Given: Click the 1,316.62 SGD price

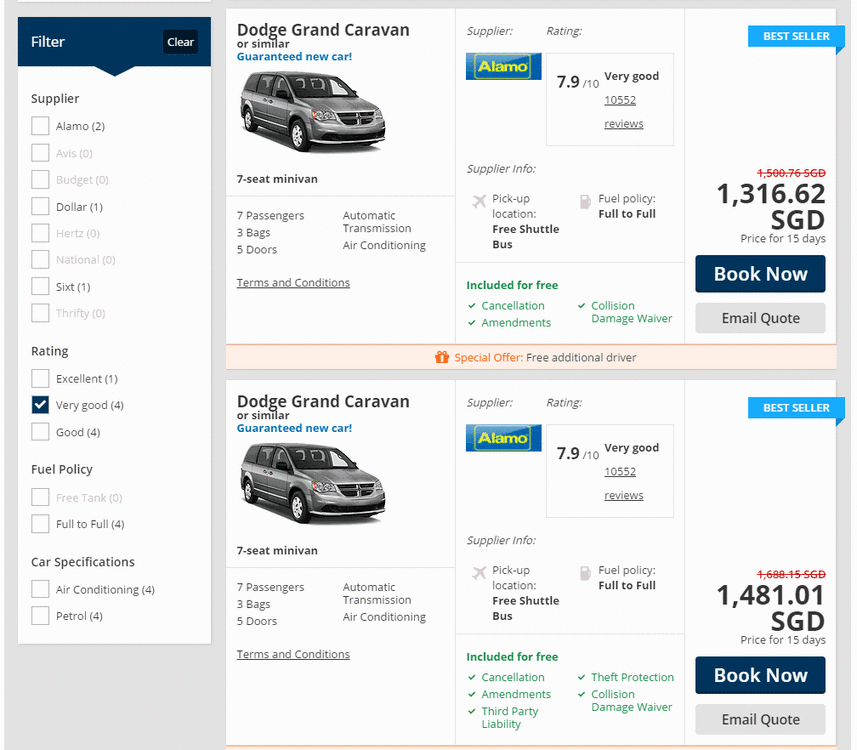Looking at the screenshot, I should point(771,207).
